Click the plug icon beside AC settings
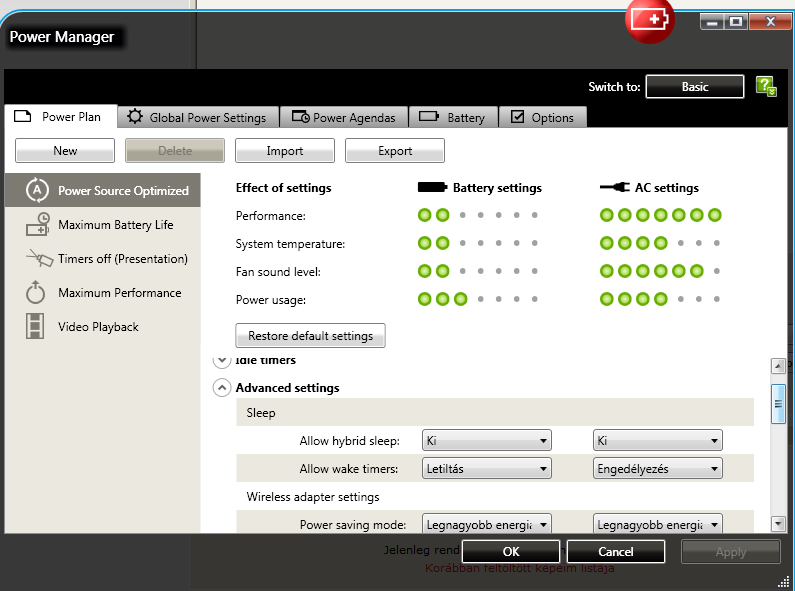Screen dimensions: 795x591 [615, 188]
